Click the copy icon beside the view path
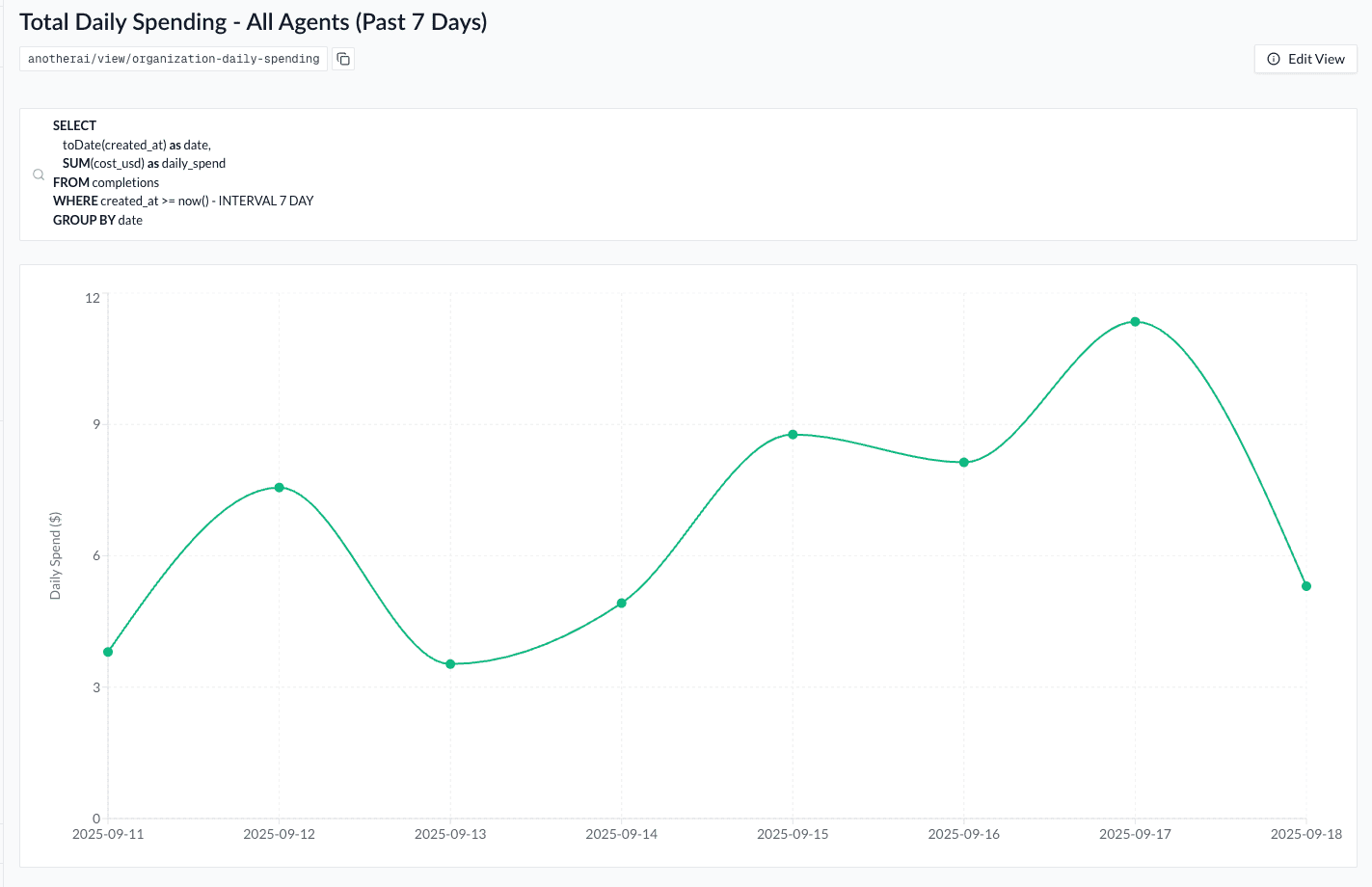Viewport: 1372px width, 887px height. coord(343,59)
